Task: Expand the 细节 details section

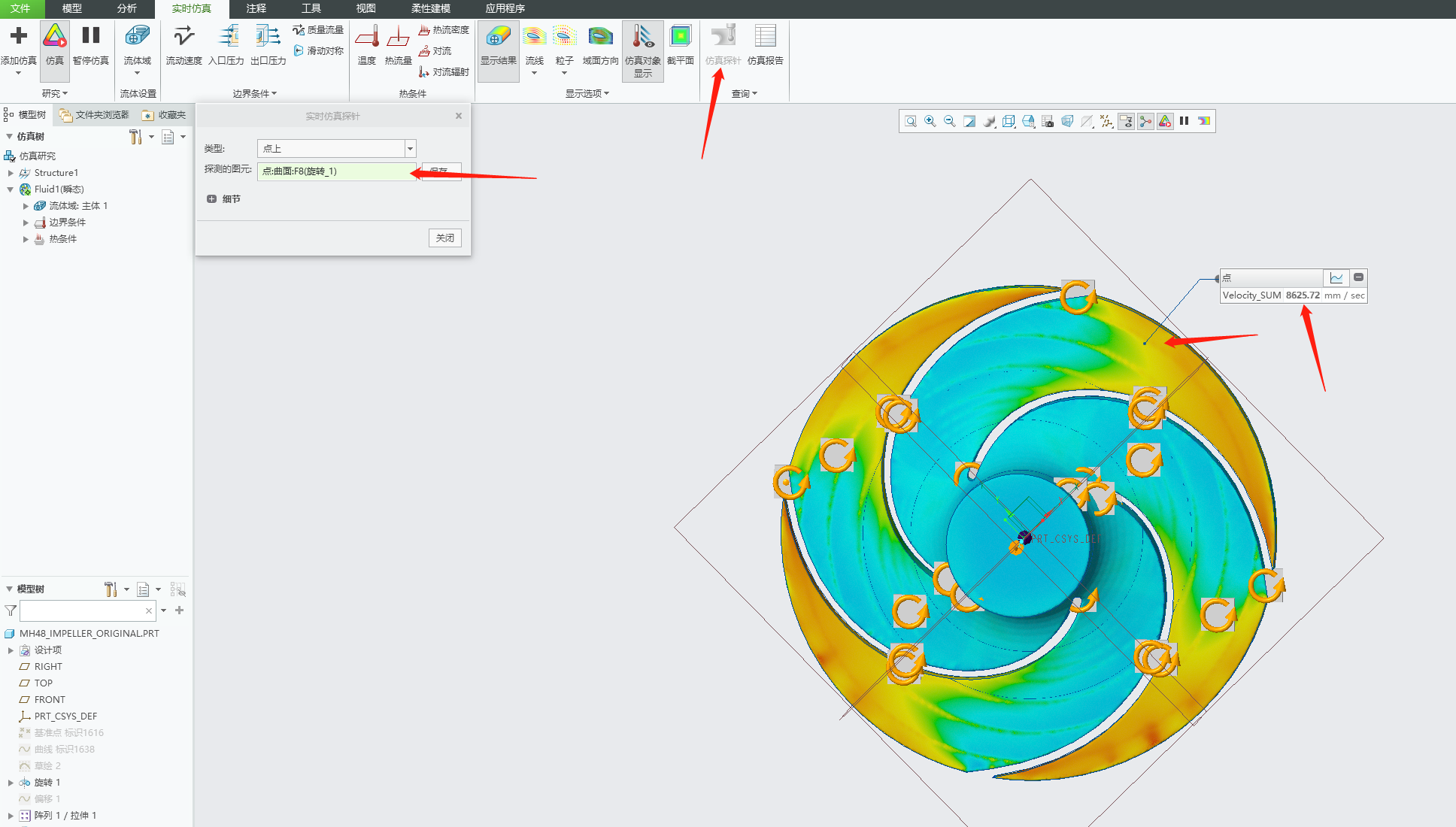Action: pyautogui.click(x=212, y=199)
